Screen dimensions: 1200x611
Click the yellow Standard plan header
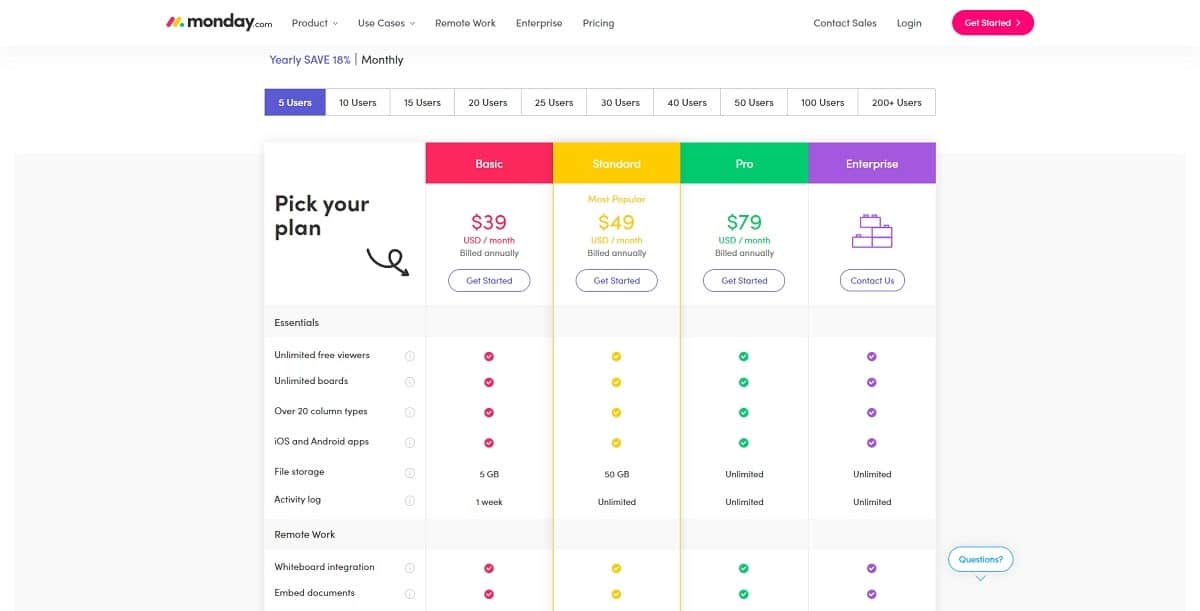tap(616, 163)
